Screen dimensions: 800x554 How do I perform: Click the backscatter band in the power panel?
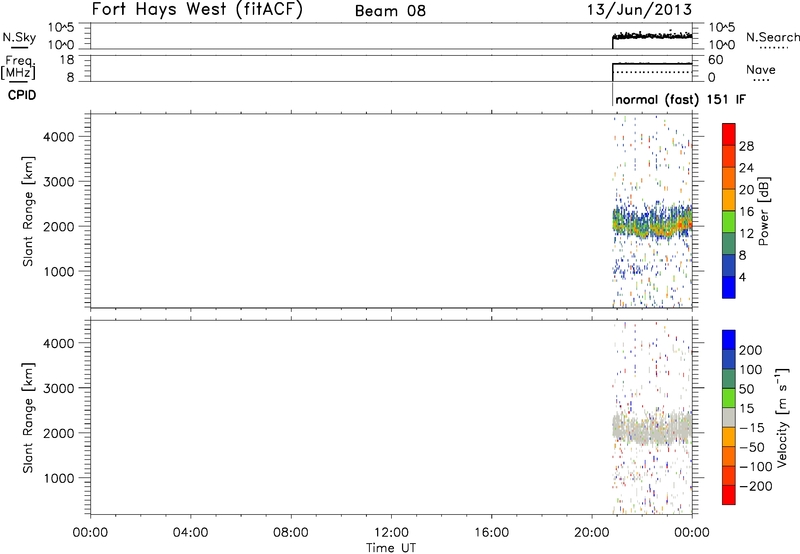[x=652, y=222]
